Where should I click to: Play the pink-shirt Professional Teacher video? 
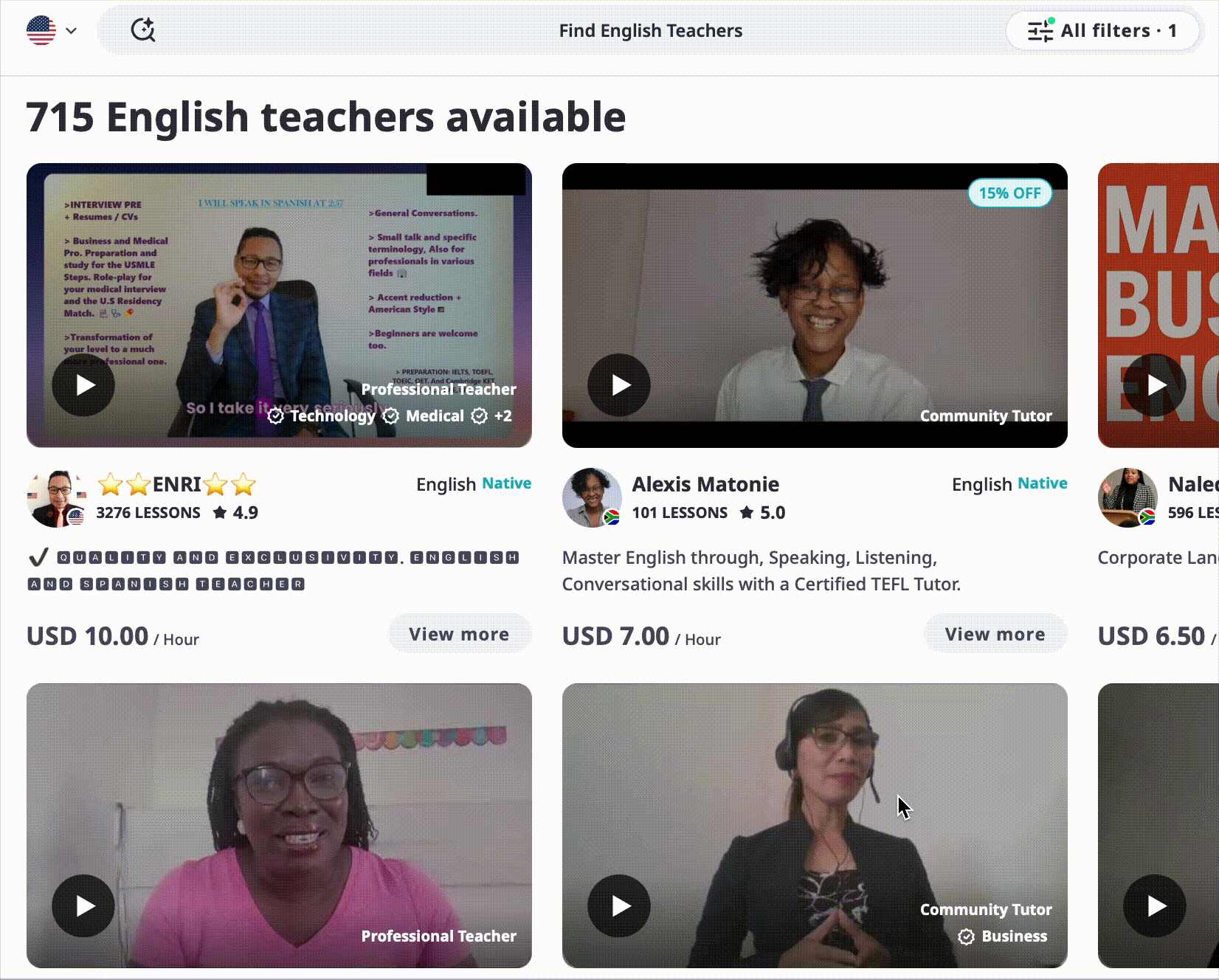(x=83, y=905)
